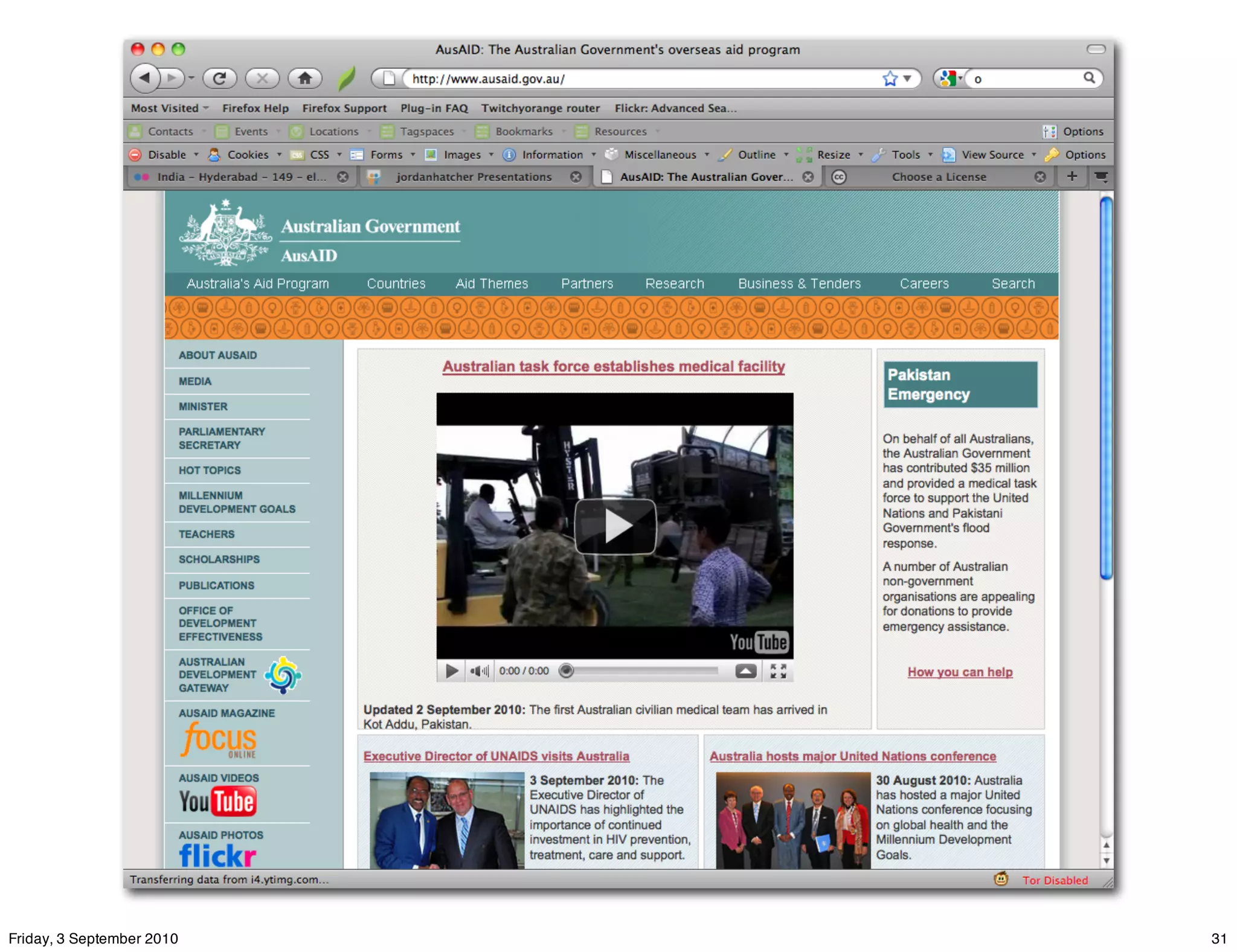Click the video progress slider
This screenshot has width=1237, height=952.
click(x=640, y=671)
